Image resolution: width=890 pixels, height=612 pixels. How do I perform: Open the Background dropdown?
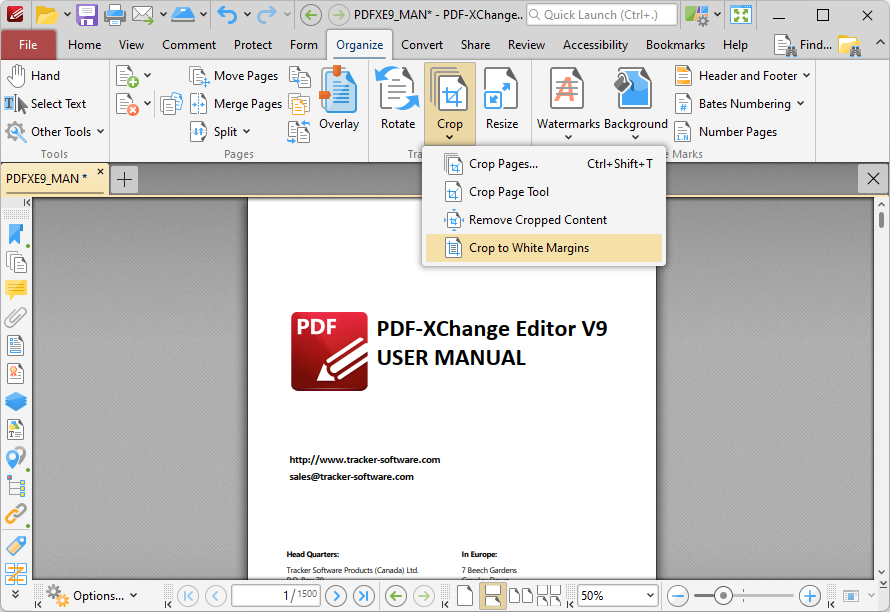(x=636, y=103)
